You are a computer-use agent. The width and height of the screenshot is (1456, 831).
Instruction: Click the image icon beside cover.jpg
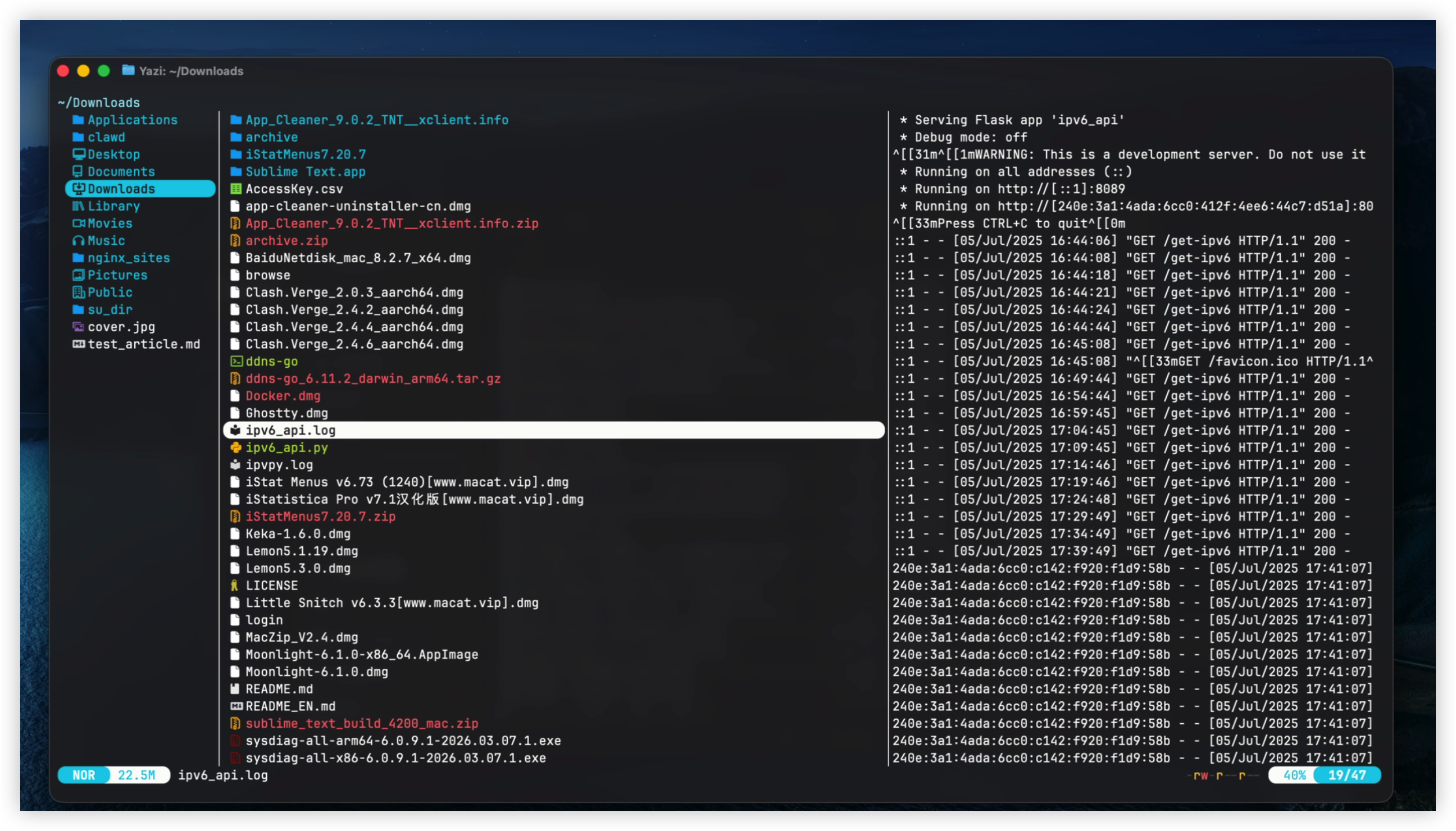(x=78, y=327)
